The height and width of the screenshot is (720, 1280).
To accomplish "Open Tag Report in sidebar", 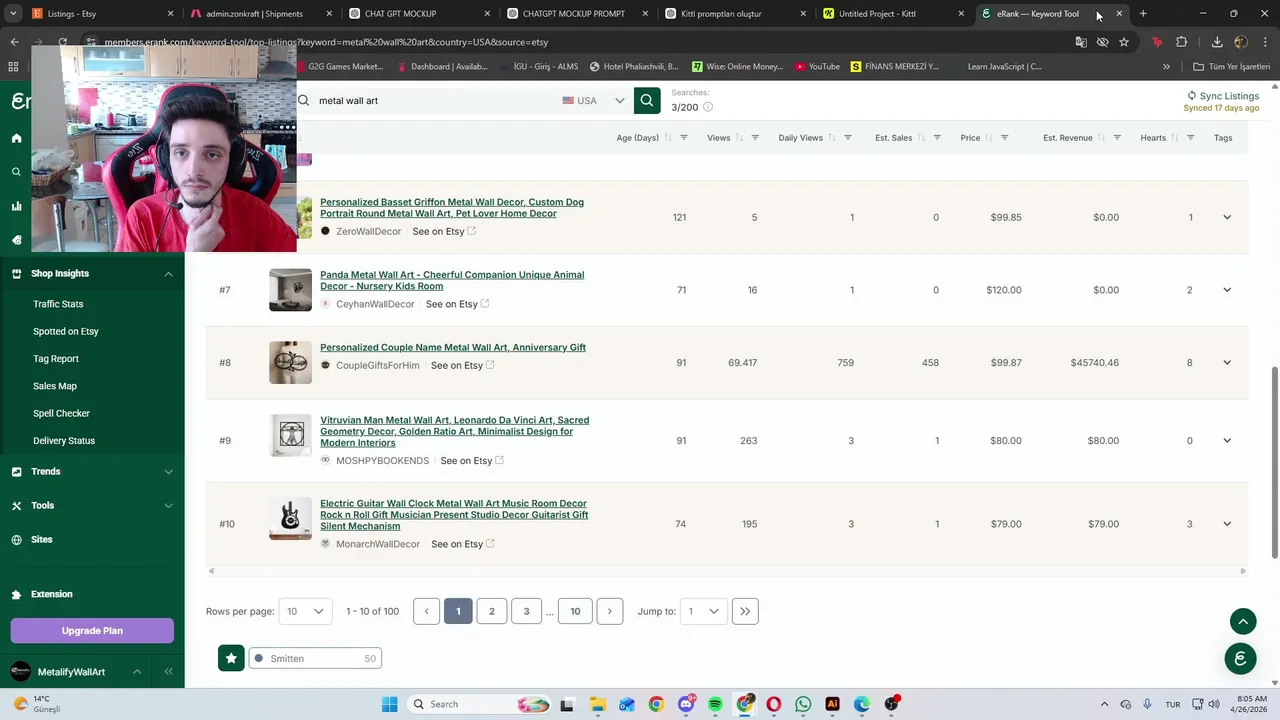I will 56,359.
